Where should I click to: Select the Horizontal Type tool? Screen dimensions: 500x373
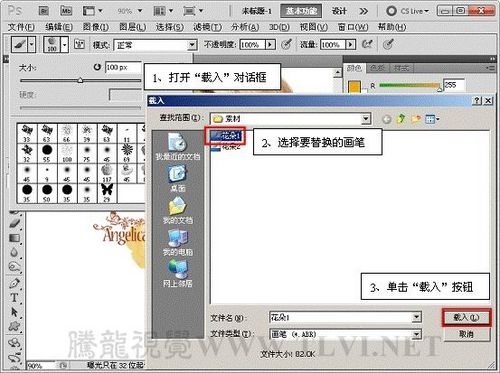14,297
